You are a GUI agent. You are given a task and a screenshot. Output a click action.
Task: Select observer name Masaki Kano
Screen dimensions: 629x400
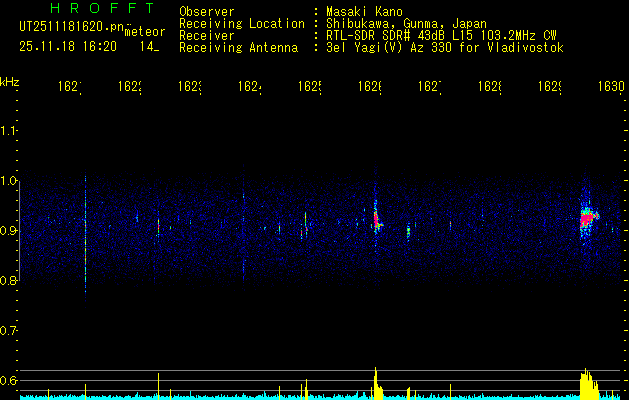[x=364, y=12]
